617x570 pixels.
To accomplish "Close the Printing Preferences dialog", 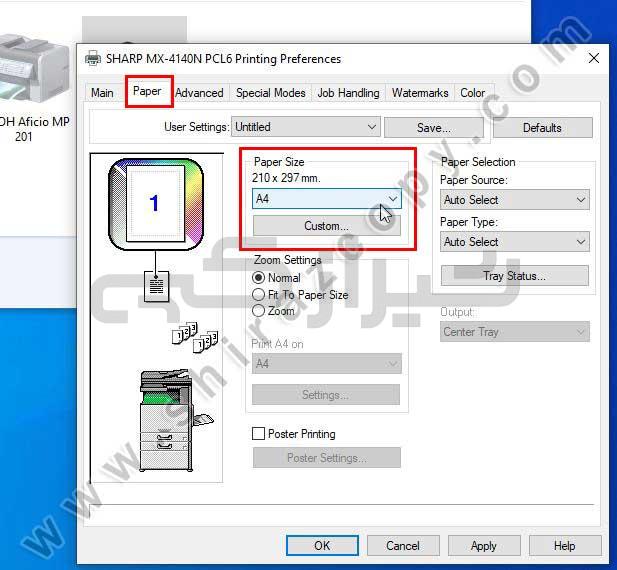I will tap(594, 58).
